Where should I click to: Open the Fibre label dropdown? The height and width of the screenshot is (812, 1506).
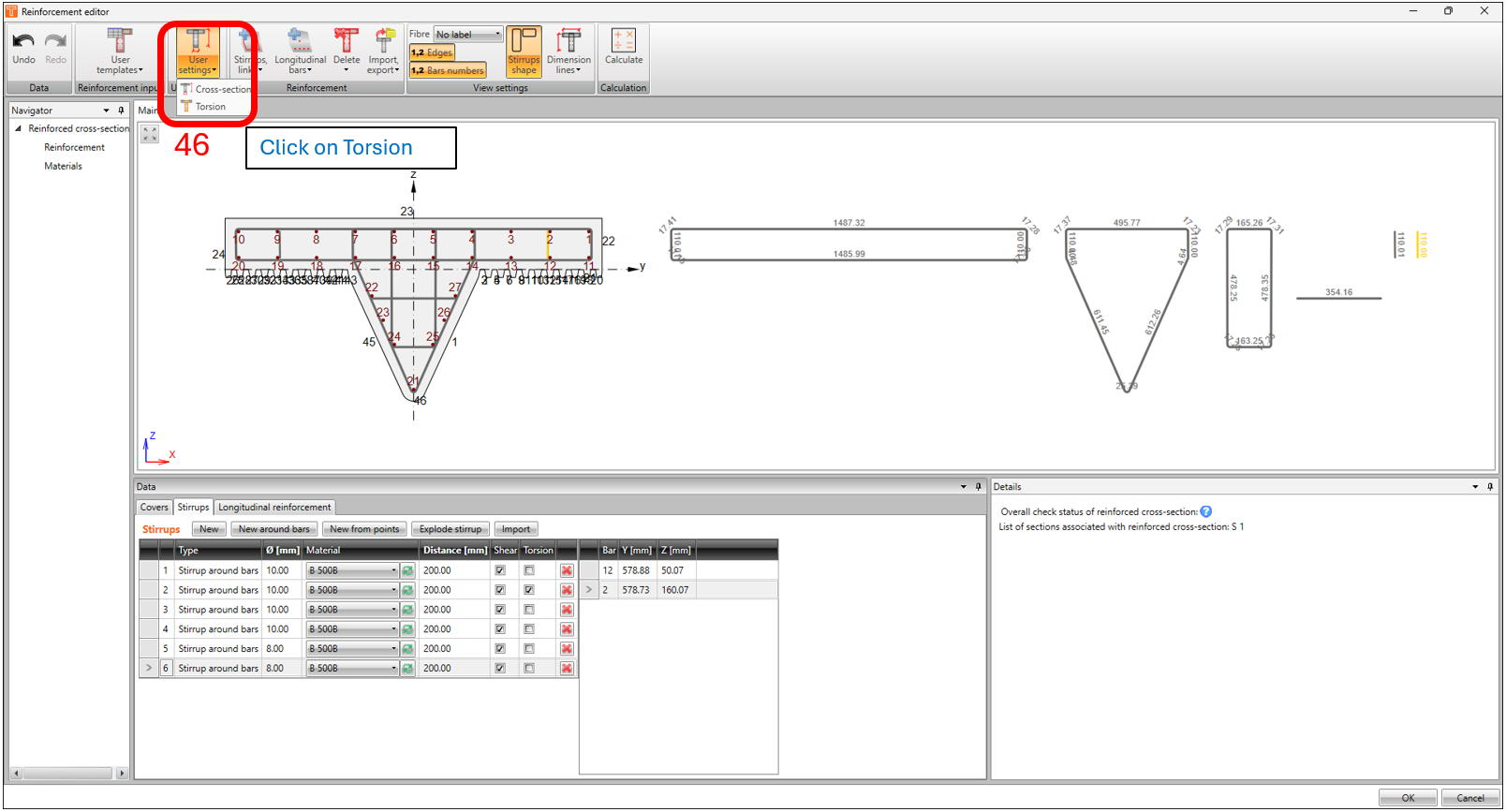point(468,35)
